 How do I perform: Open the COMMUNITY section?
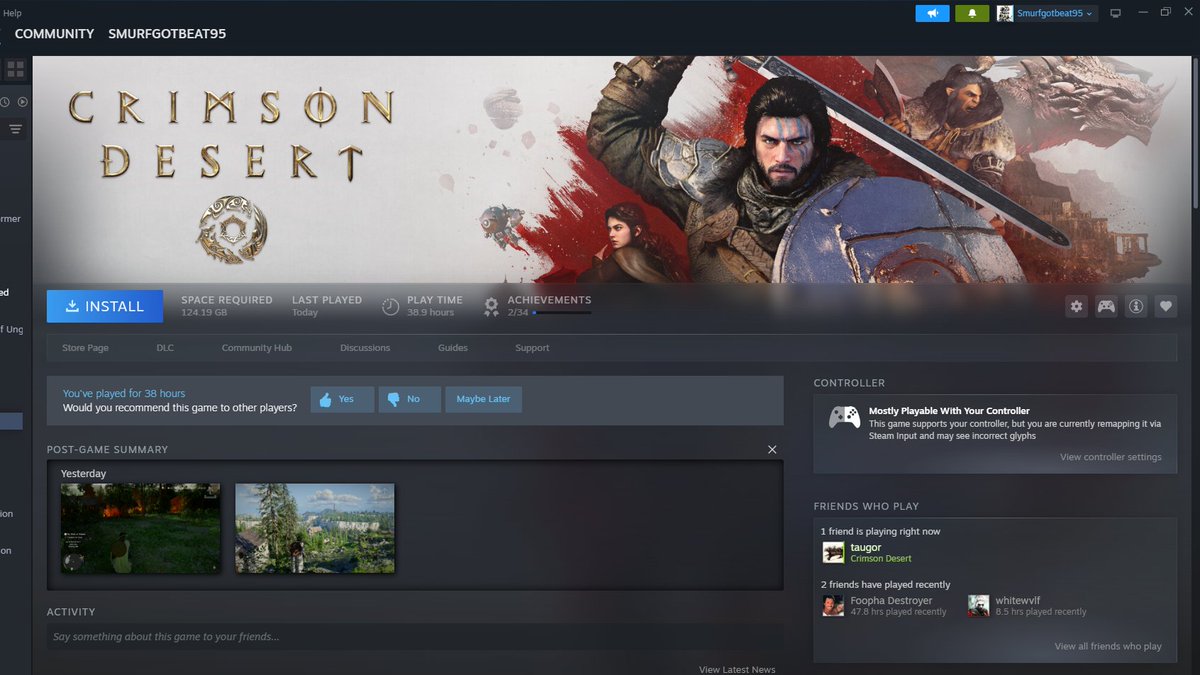point(54,33)
